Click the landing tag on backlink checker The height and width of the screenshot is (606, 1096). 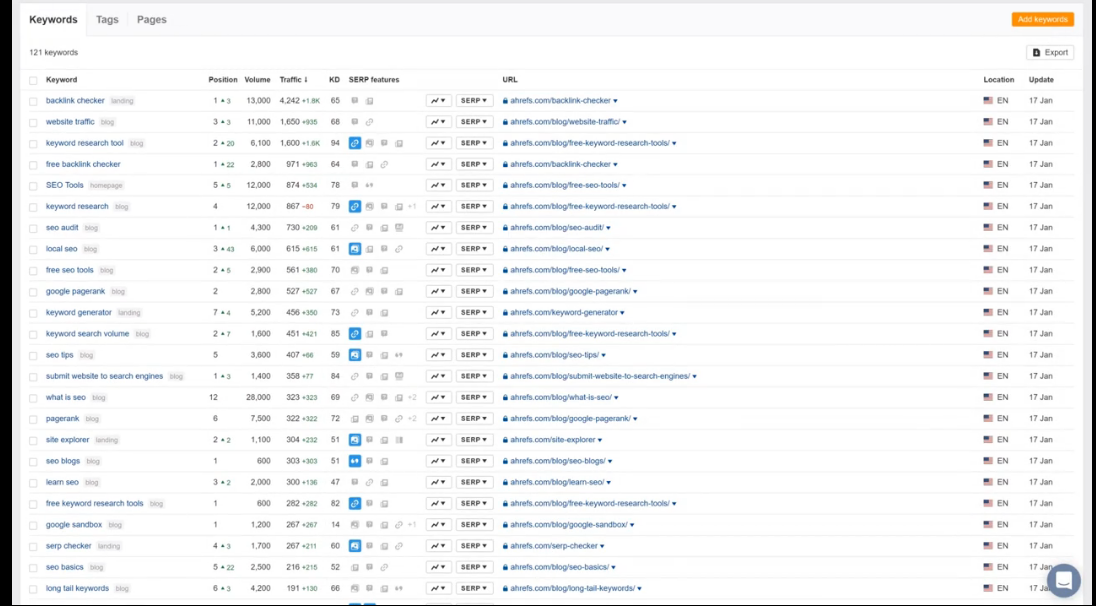point(122,101)
